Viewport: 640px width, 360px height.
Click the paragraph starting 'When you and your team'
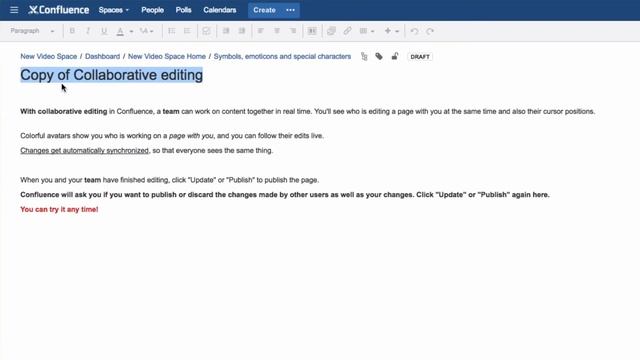170,180
